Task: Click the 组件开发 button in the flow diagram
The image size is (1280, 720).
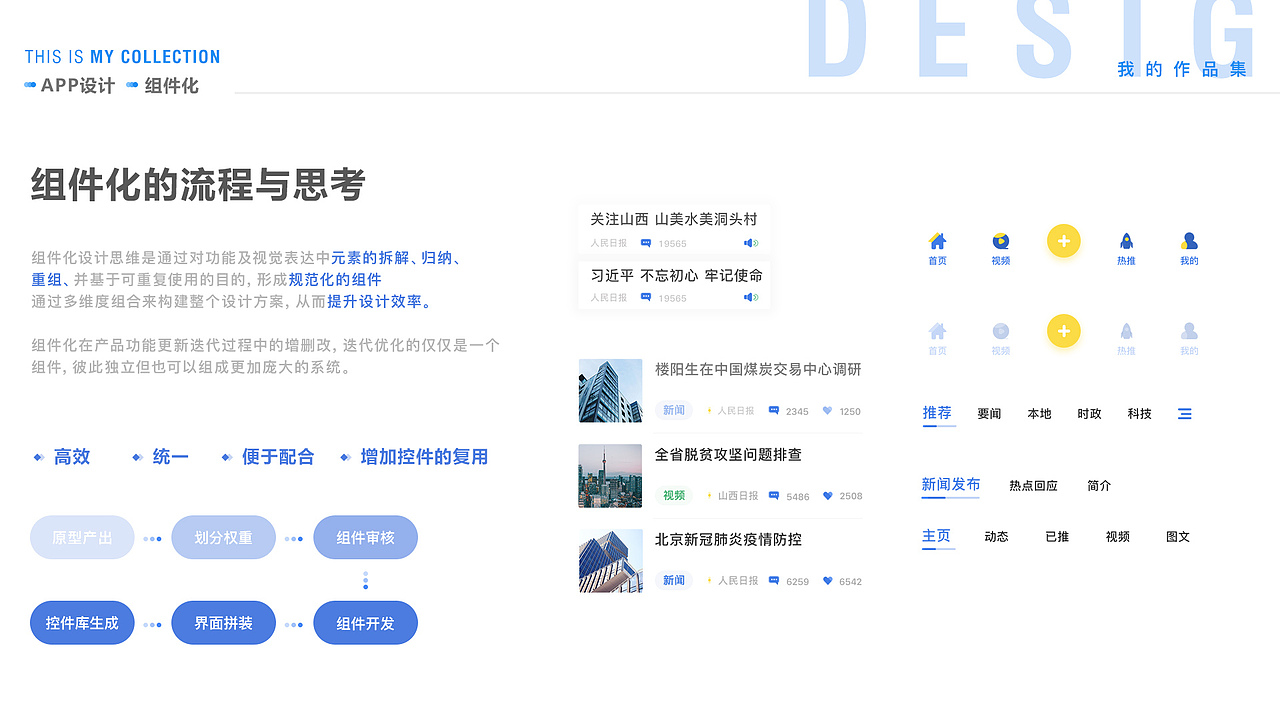Action: [x=365, y=622]
